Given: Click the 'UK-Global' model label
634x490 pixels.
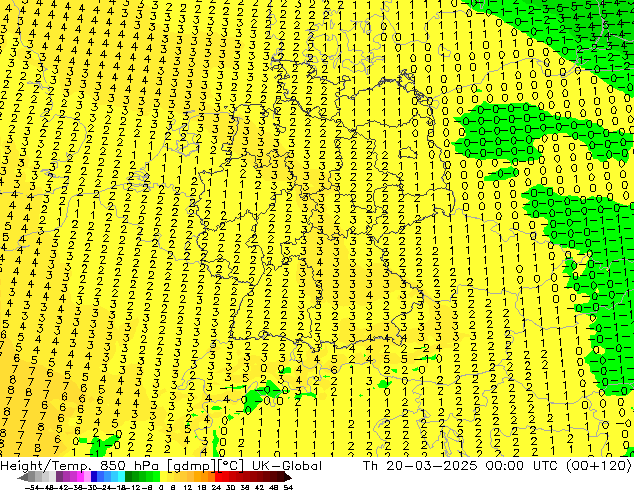Looking at the screenshot, I should coord(287,466).
